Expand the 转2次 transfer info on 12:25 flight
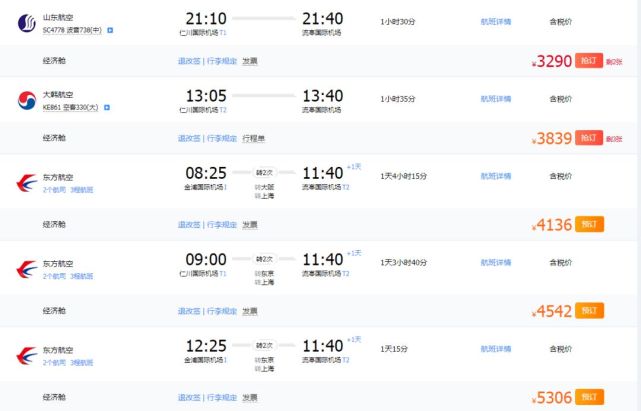 point(264,346)
